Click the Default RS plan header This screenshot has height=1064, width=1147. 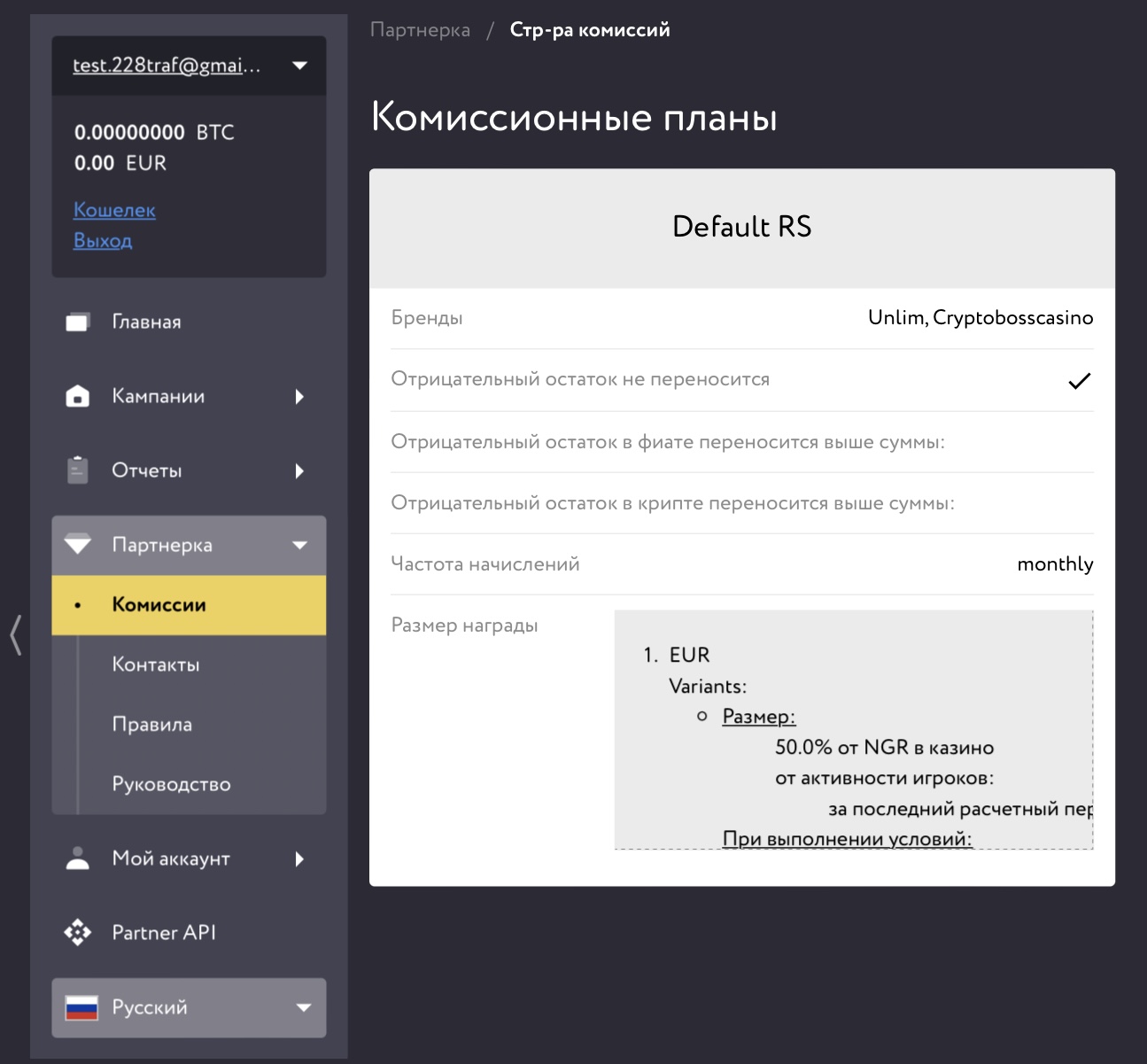point(742,228)
